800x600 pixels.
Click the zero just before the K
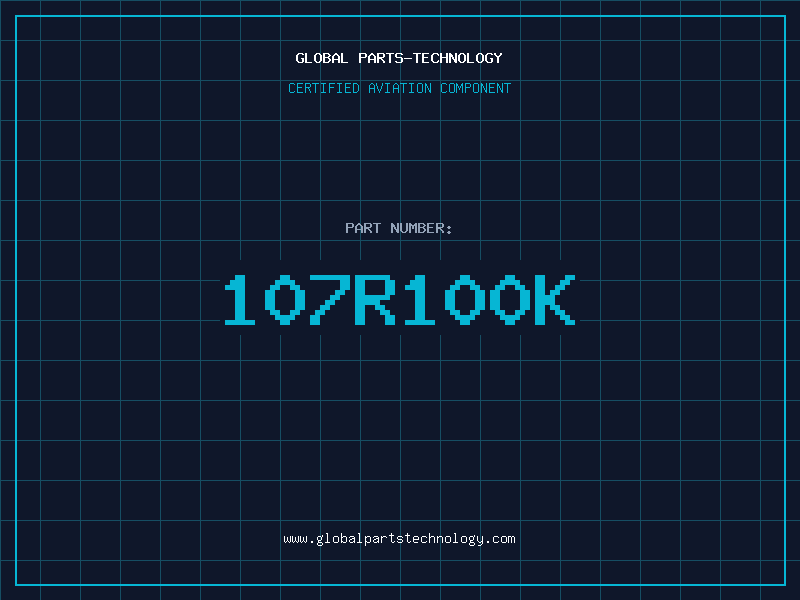pyautogui.click(x=508, y=300)
